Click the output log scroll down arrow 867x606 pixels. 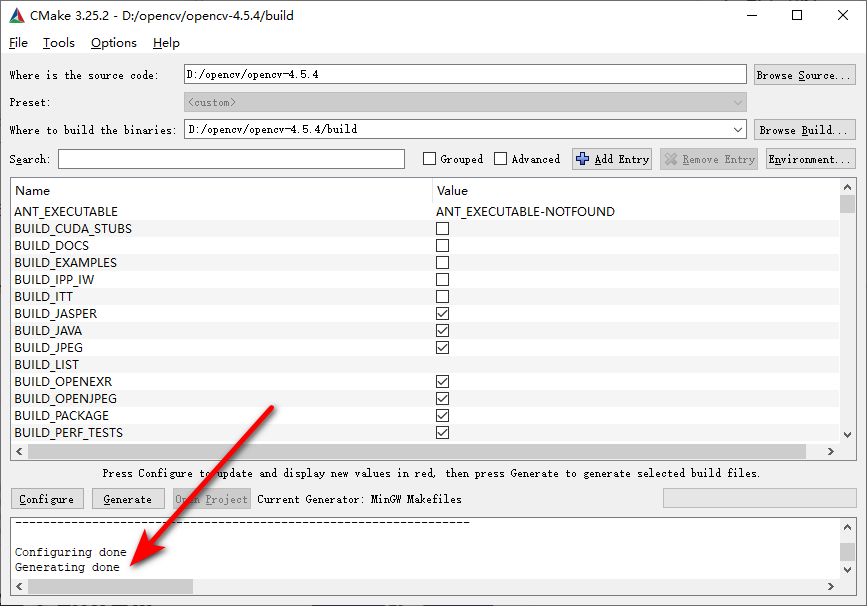click(x=848, y=570)
